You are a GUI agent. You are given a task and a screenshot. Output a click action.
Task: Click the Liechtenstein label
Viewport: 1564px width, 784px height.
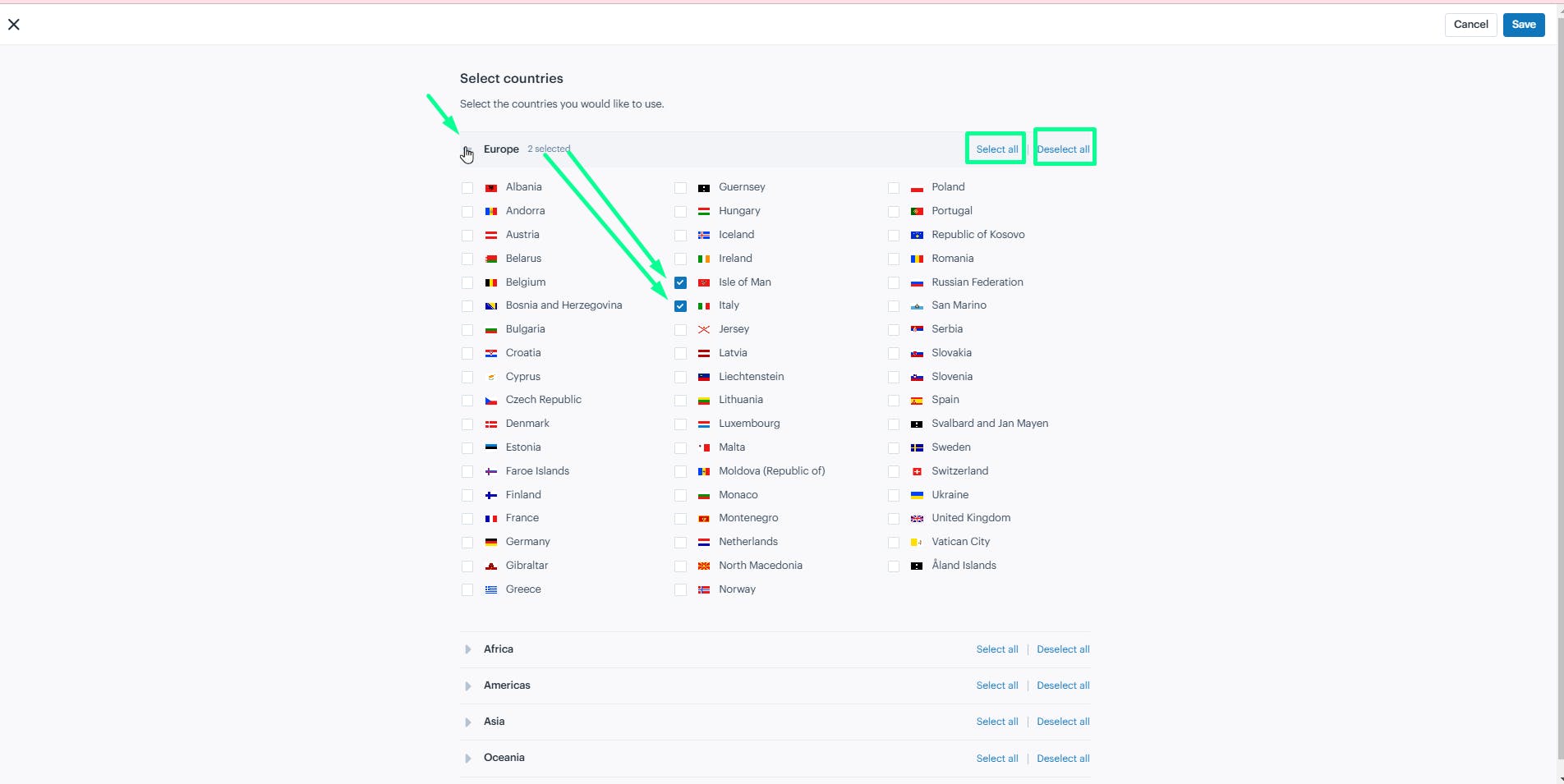(x=751, y=377)
